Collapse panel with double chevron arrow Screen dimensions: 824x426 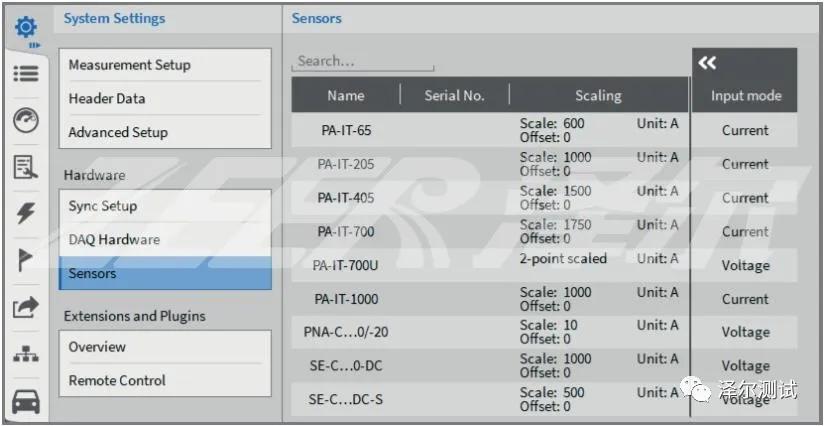[708, 63]
